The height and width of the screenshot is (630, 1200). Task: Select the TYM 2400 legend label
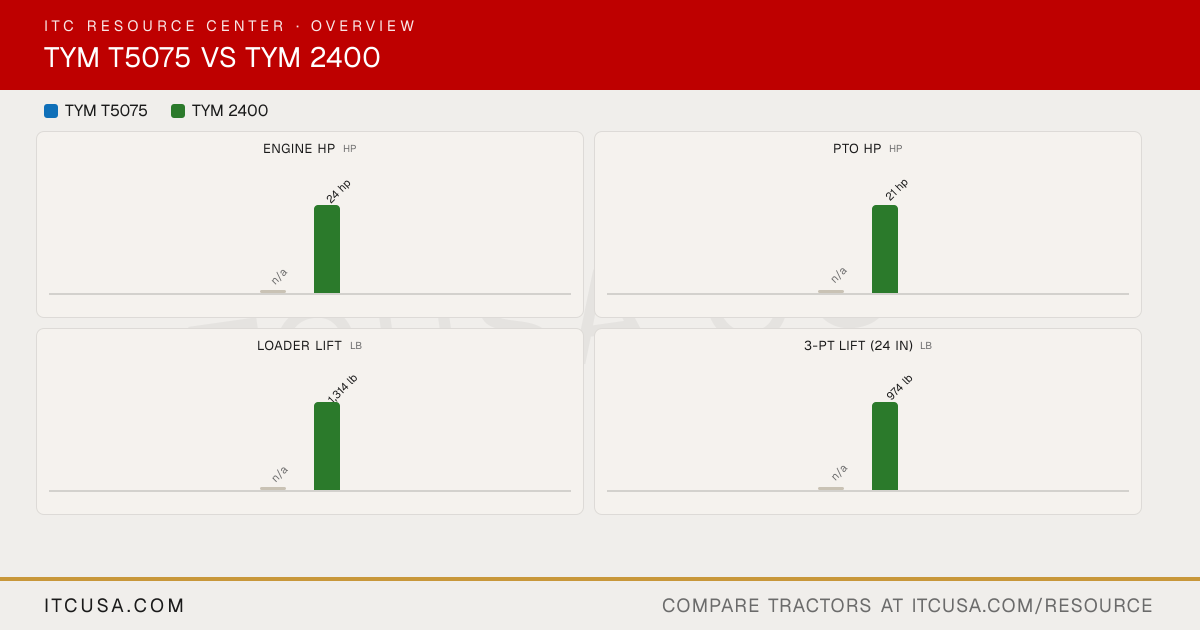pyautogui.click(x=230, y=111)
